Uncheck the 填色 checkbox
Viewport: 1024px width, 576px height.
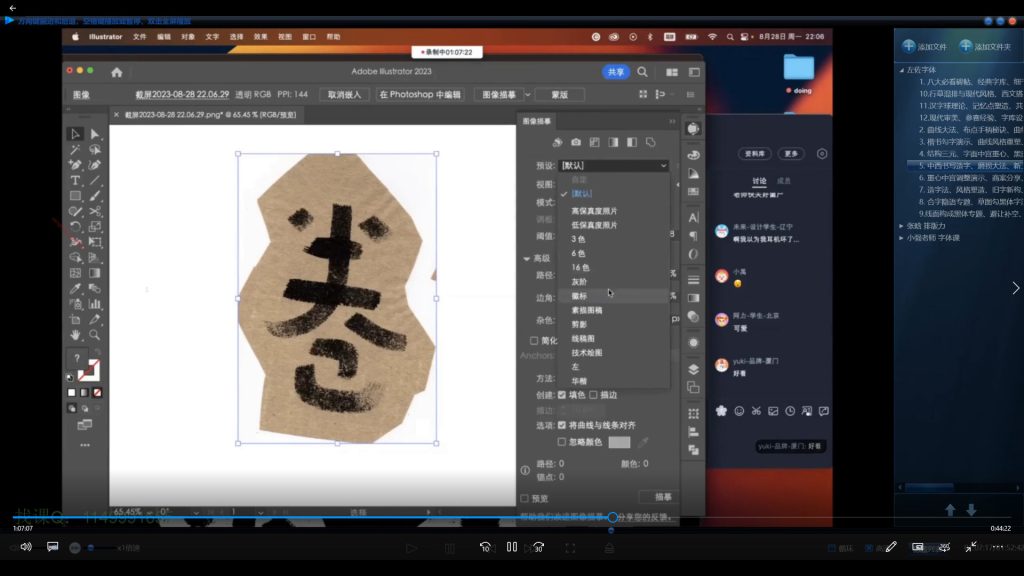click(x=562, y=395)
